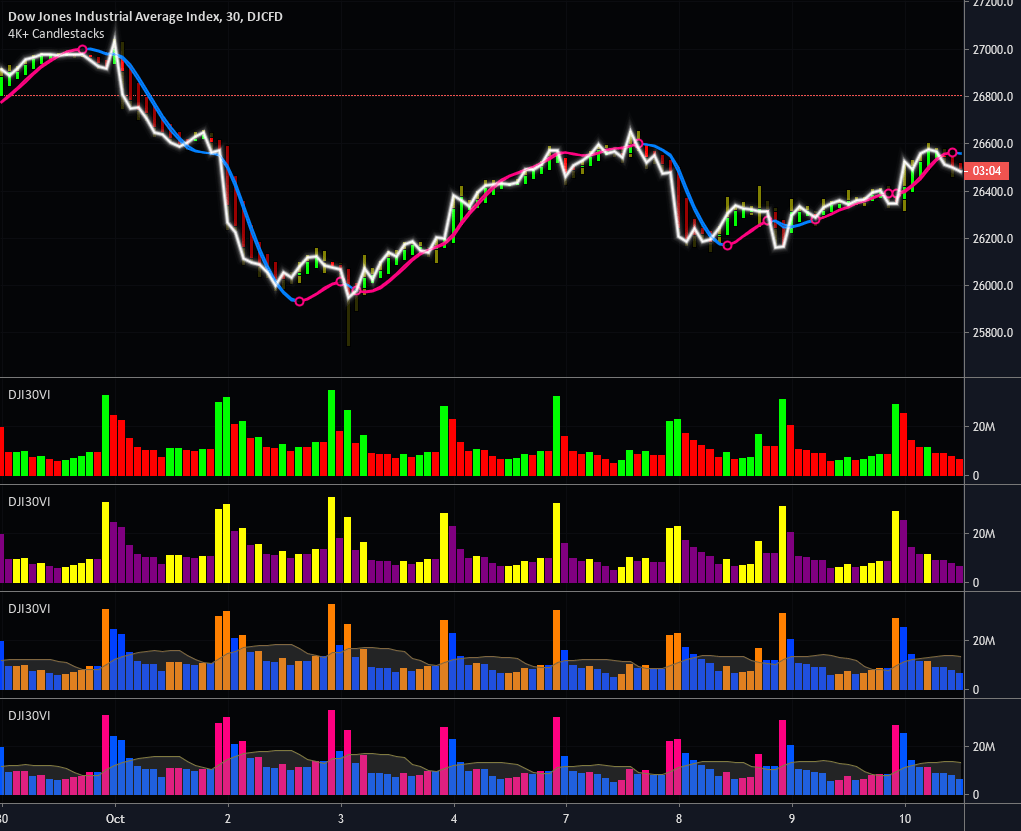Image resolution: width=1021 pixels, height=831 pixels.
Task: Click the red 03:04 countdown price label
Action: point(987,170)
